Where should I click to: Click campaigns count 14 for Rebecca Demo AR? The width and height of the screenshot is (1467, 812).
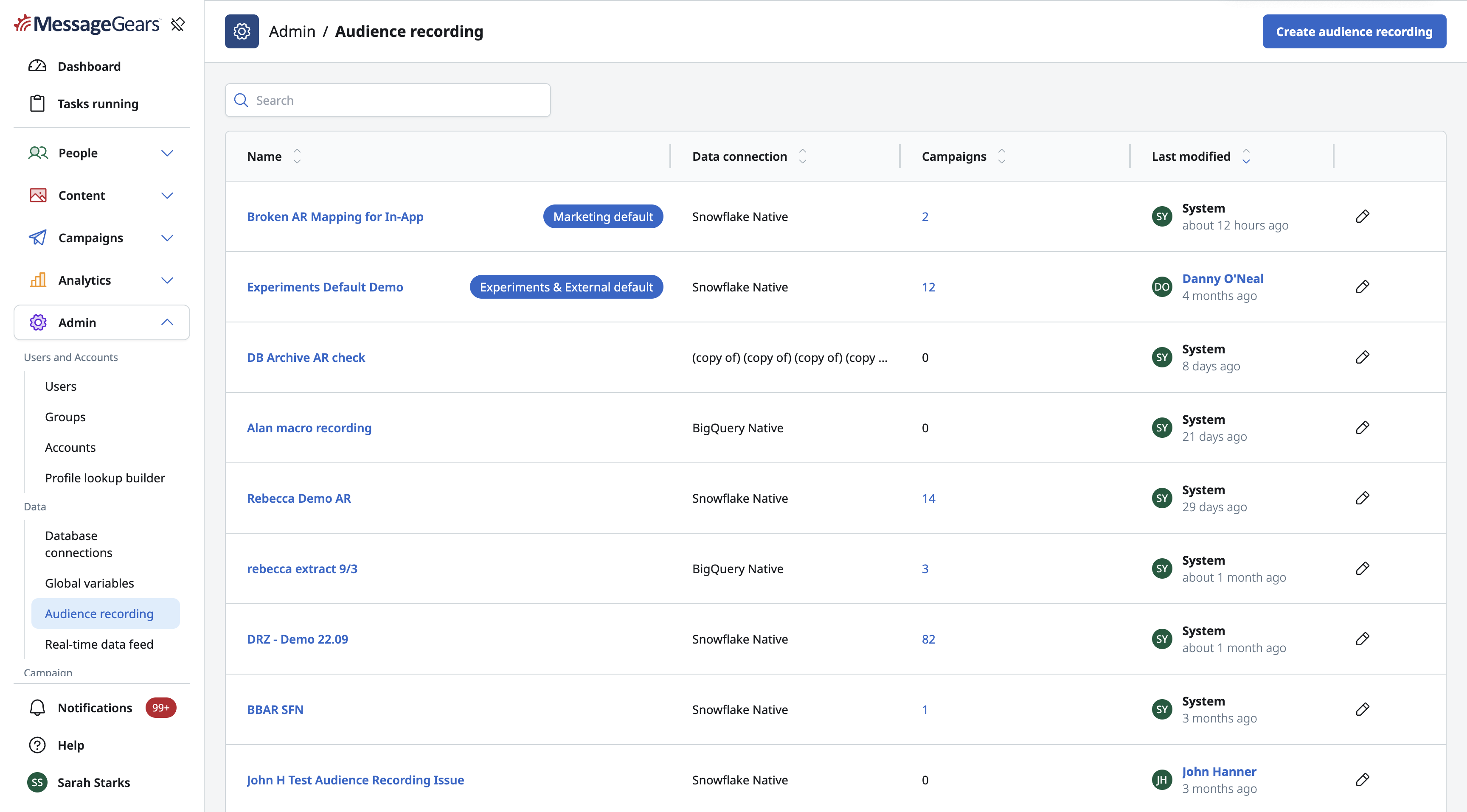(928, 498)
